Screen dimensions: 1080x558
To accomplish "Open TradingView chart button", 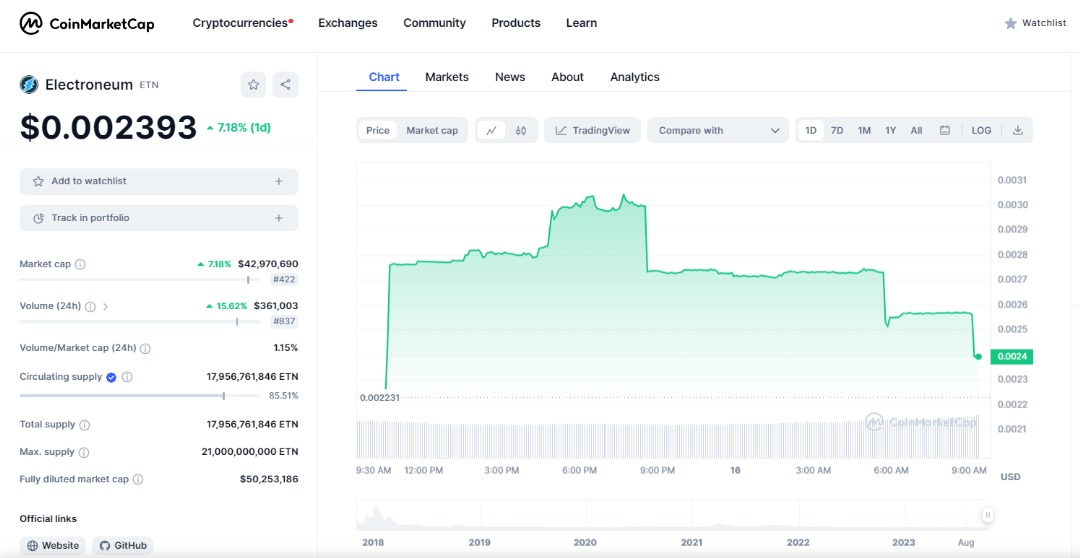I will coord(592,130).
